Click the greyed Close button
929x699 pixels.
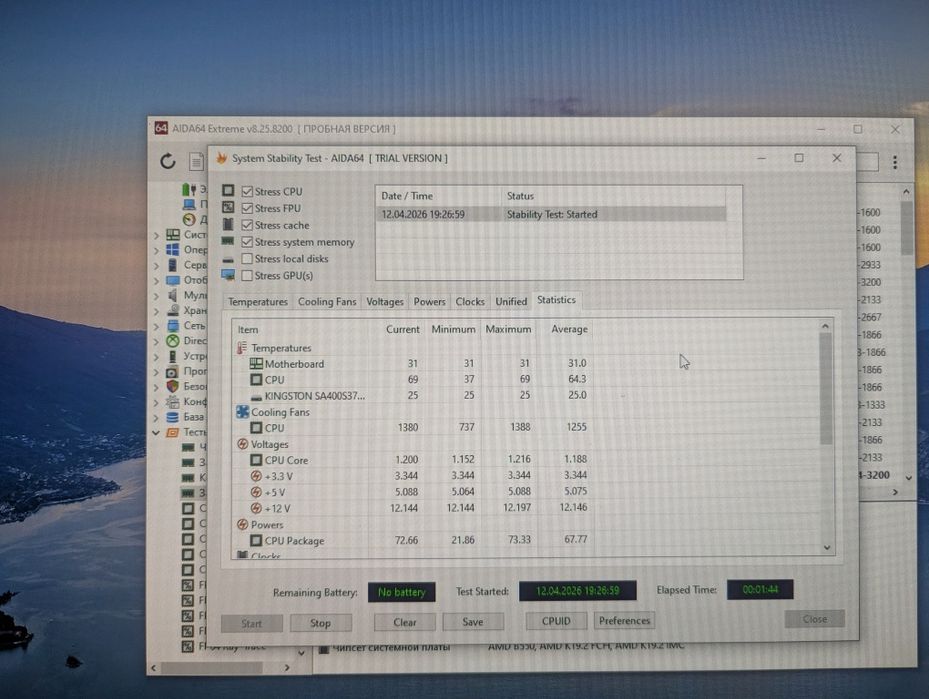(815, 619)
